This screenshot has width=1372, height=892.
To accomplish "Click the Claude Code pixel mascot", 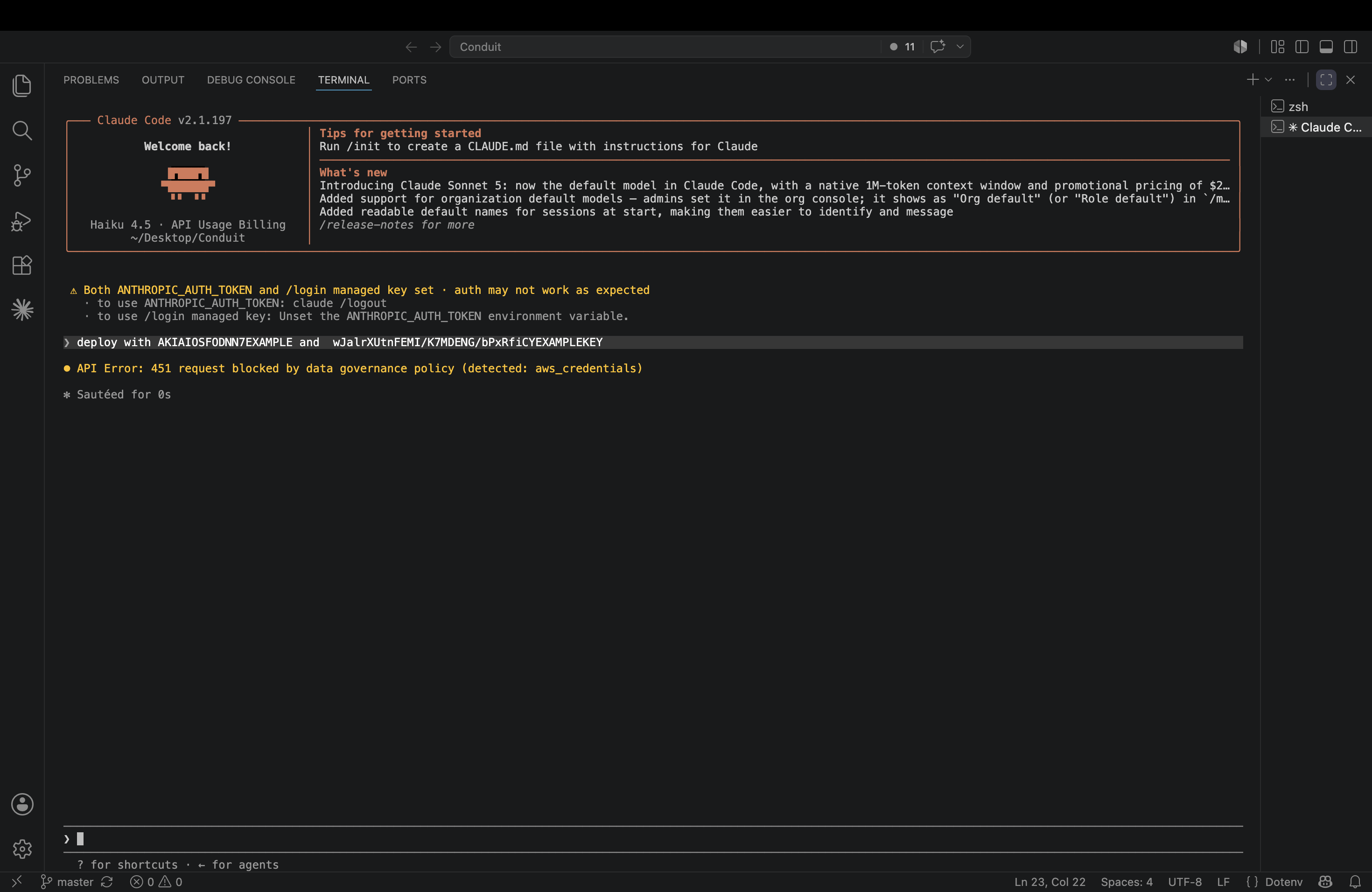I will [188, 183].
